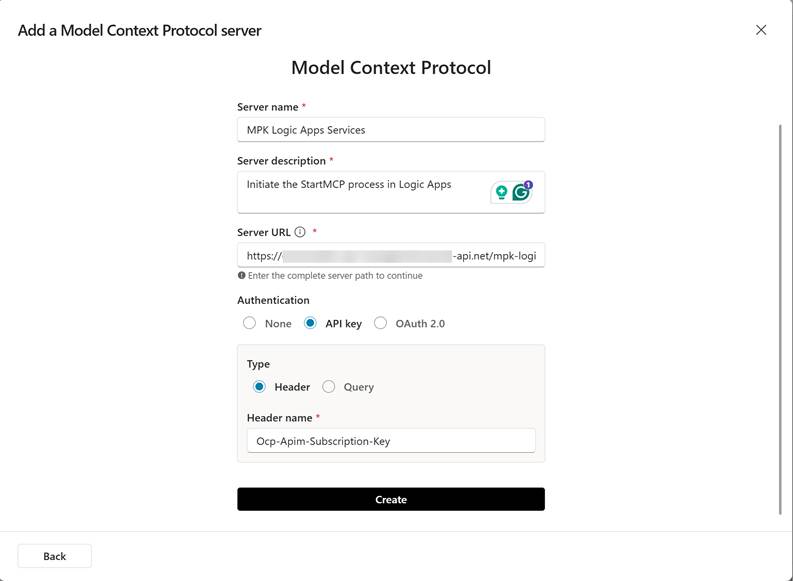Choose OAuth 2.0 authentication

[x=381, y=323]
